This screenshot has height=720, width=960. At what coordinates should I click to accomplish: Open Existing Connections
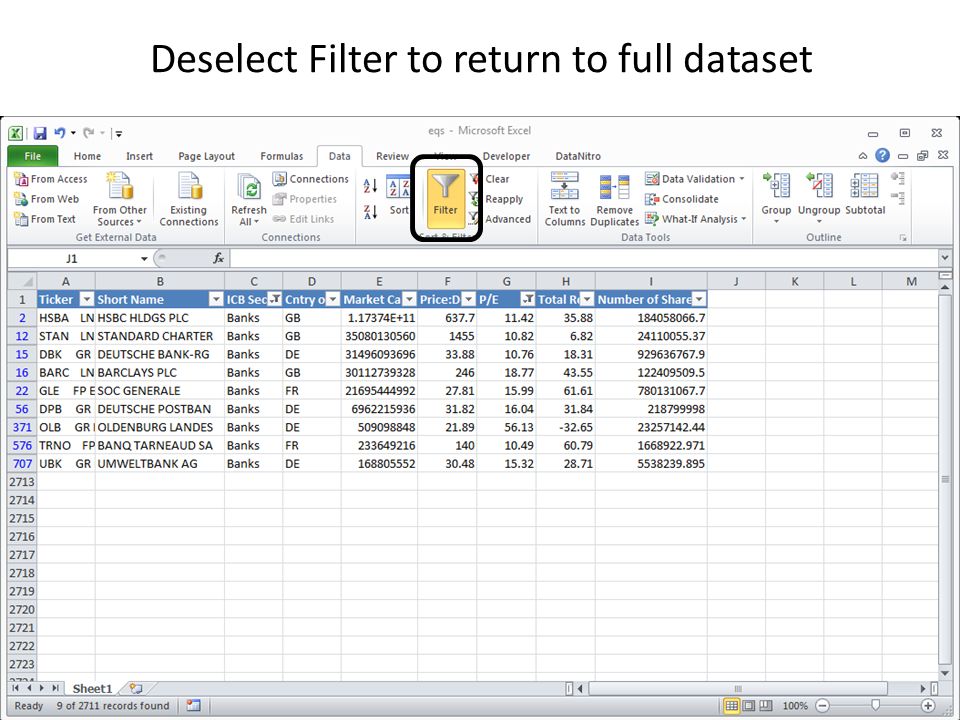pyautogui.click(x=189, y=199)
